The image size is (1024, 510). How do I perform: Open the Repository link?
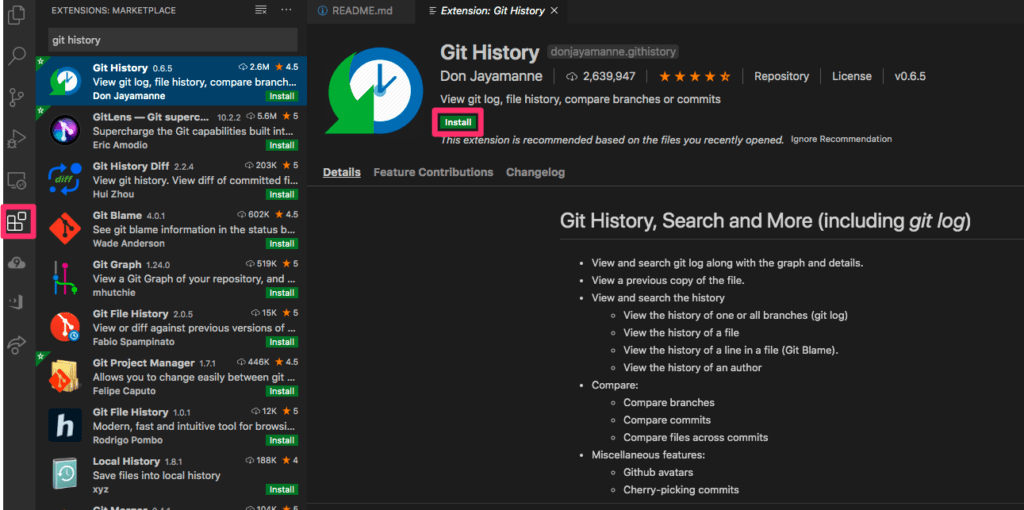(x=781, y=76)
